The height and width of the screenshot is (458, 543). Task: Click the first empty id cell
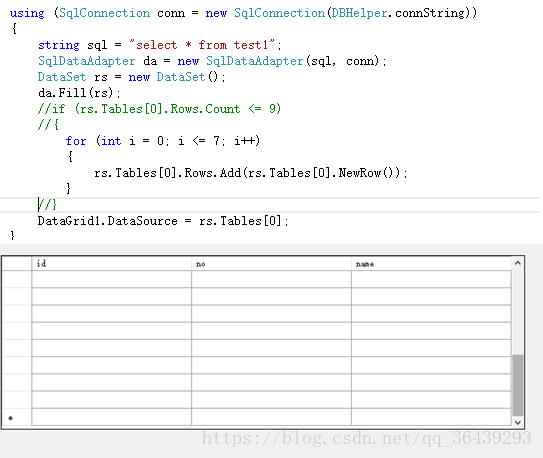pos(112,279)
